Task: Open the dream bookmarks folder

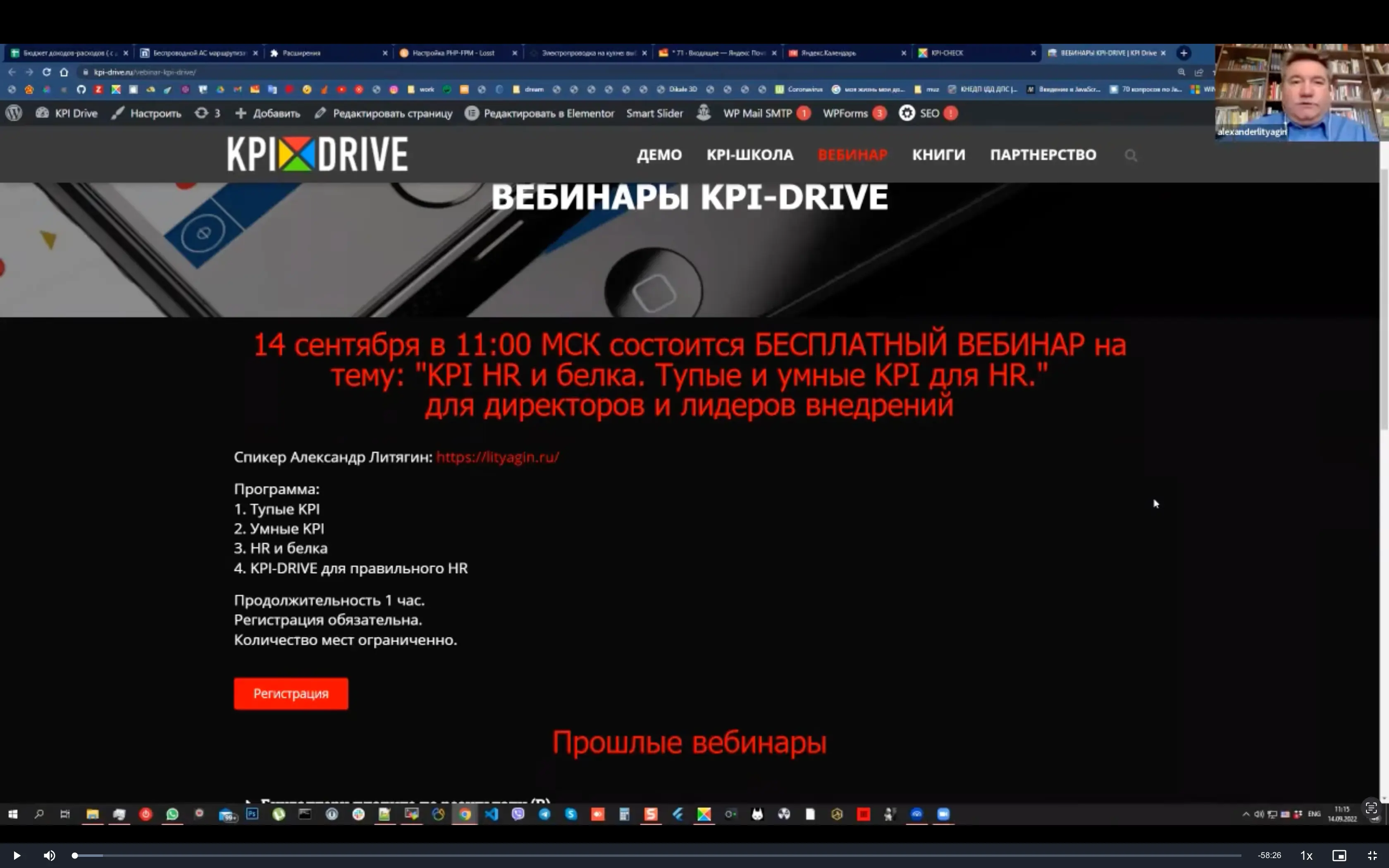Action: [528, 89]
